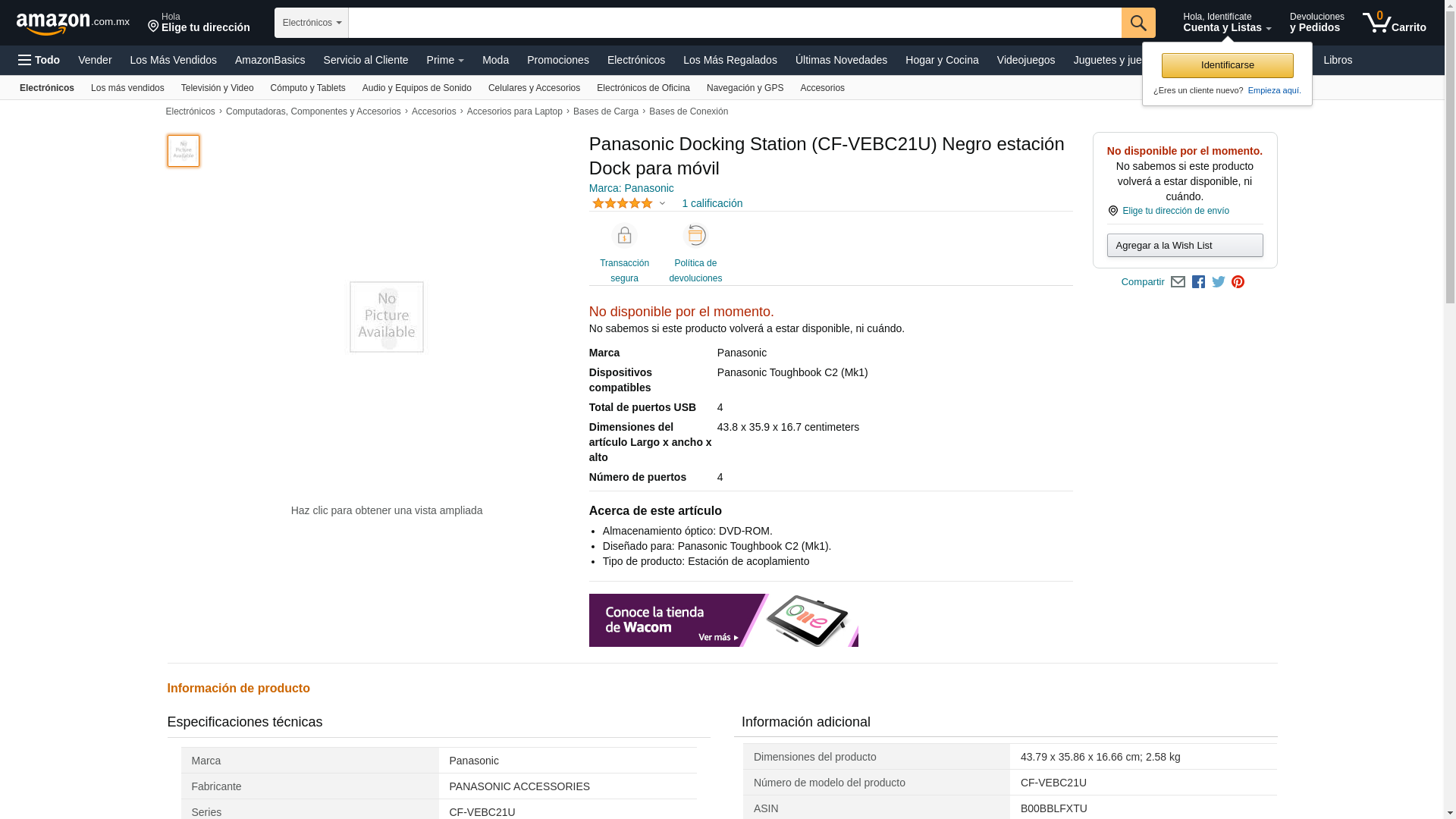Viewport: 1456px width, 819px height.
Task: Select the No Picture Available thumbnail
Action: pyautogui.click(x=184, y=151)
